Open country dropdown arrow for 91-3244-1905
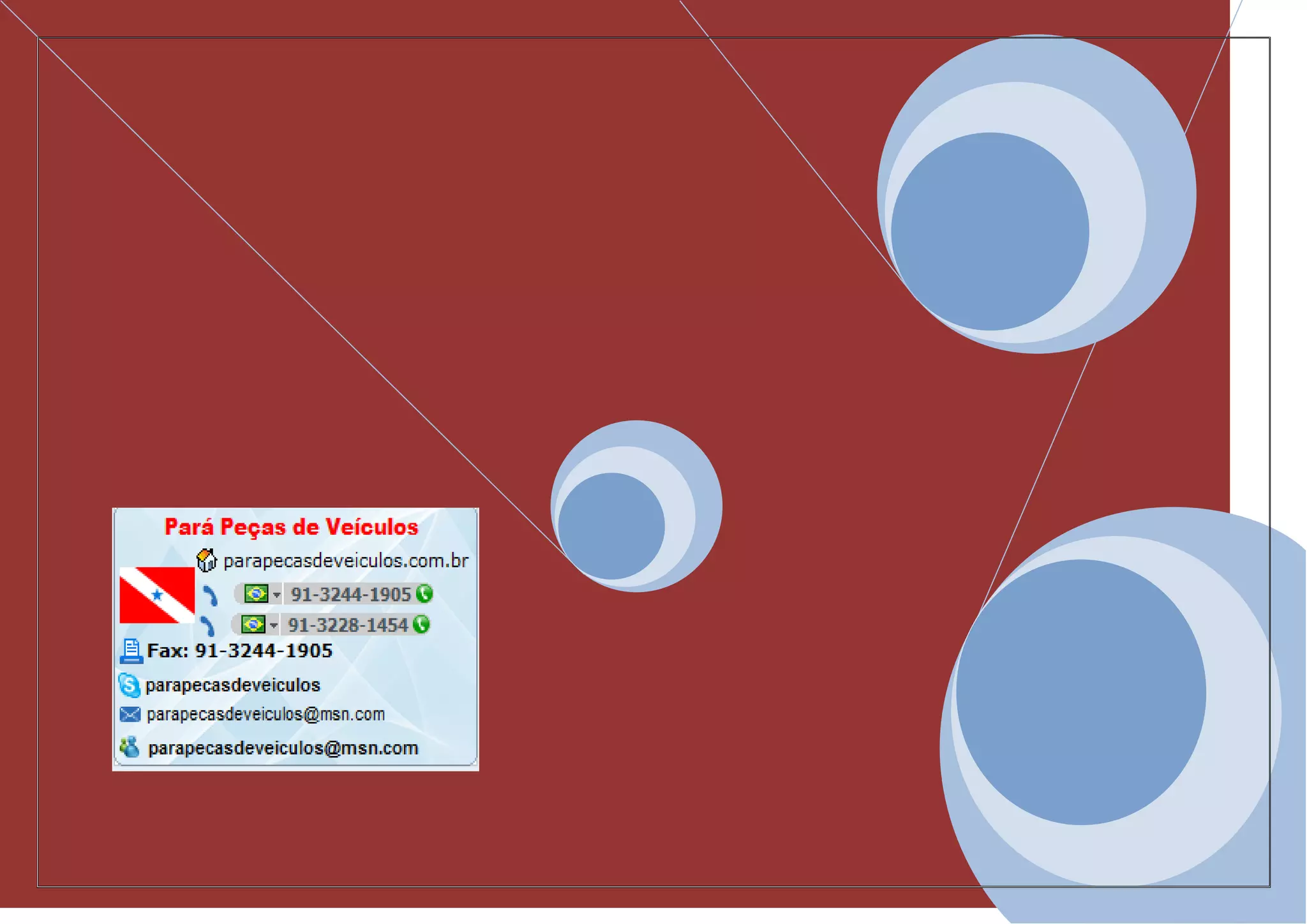The height and width of the screenshot is (924, 1307). tap(276, 595)
